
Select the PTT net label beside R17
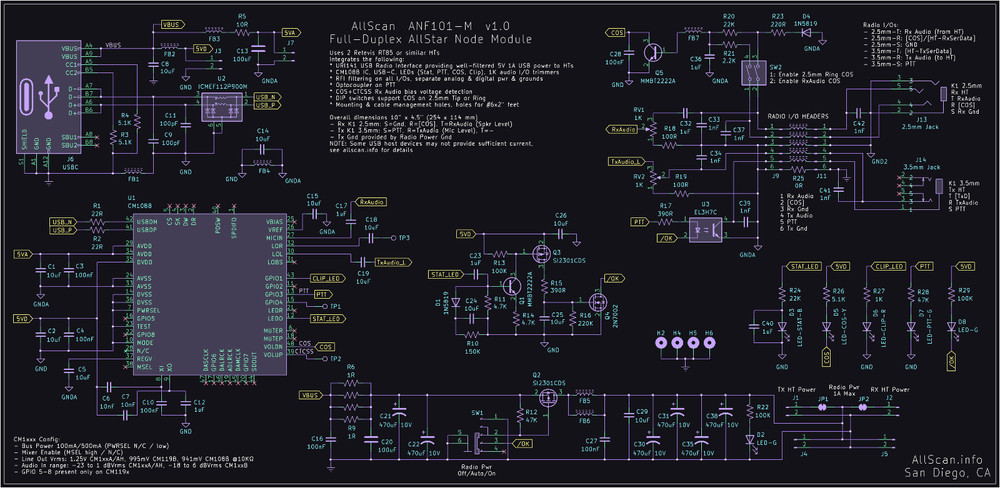639,219
